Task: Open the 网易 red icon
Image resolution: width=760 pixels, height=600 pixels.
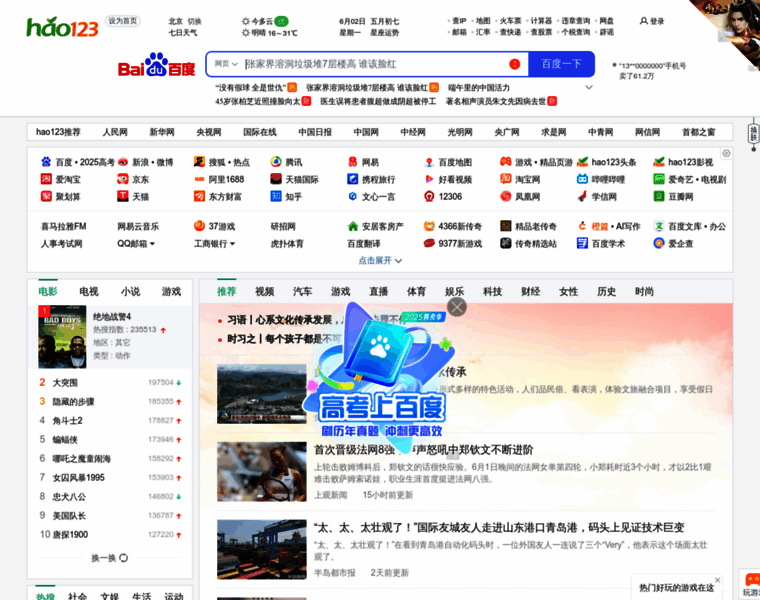Action: pyautogui.click(x=352, y=162)
